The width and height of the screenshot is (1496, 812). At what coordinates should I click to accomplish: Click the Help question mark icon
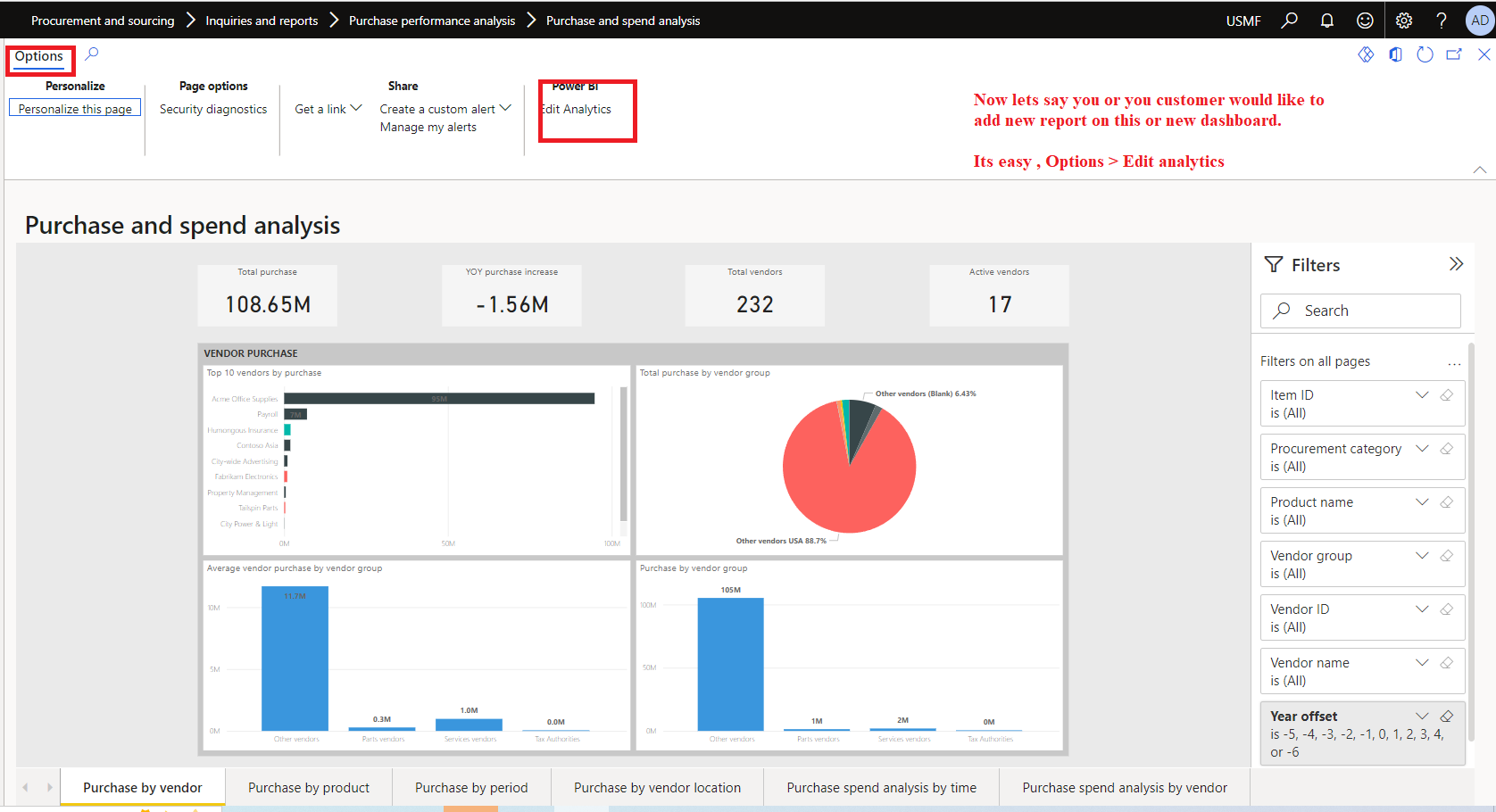[1441, 20]
